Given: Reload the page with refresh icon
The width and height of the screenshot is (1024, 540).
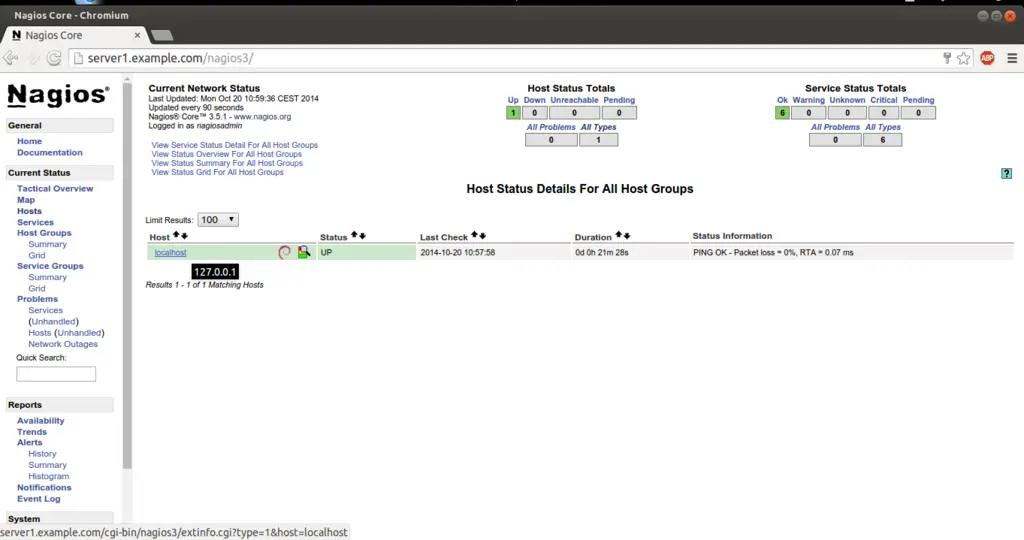Looking at the screenshot, I should 54,58.
